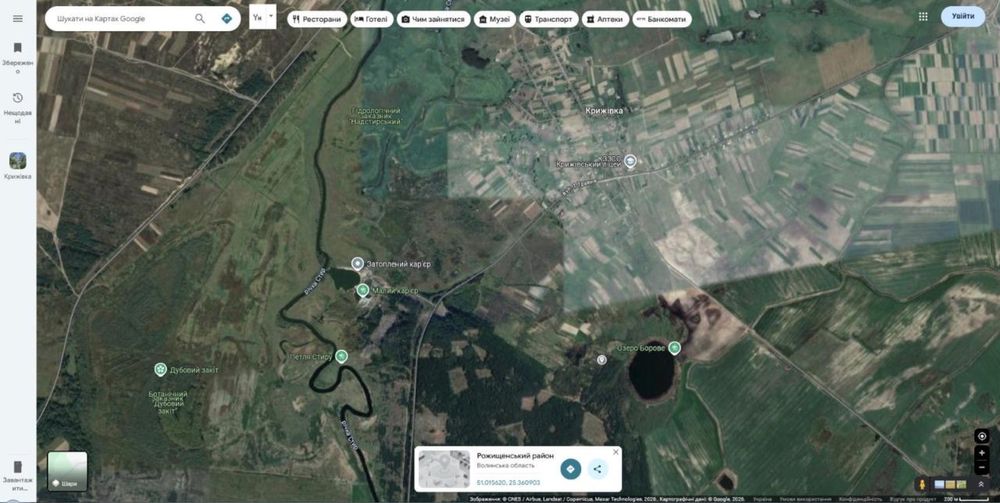This screenshot has height=503, width=1000.
Task: Click the Затоплений кар'єр map pin
Action: 358,264
